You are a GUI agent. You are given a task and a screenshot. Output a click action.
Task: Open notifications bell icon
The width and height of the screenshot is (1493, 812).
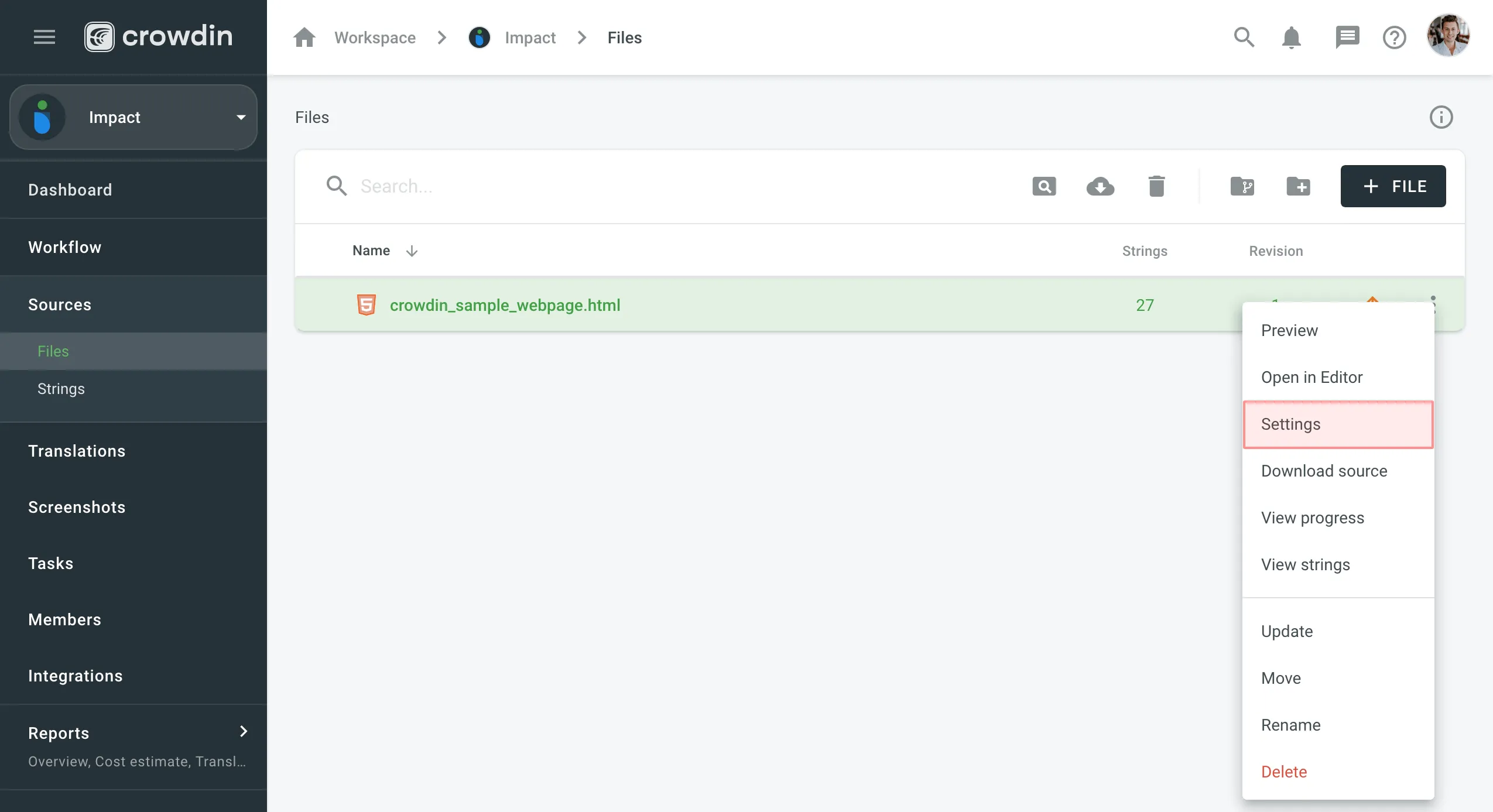[1291, 38]
